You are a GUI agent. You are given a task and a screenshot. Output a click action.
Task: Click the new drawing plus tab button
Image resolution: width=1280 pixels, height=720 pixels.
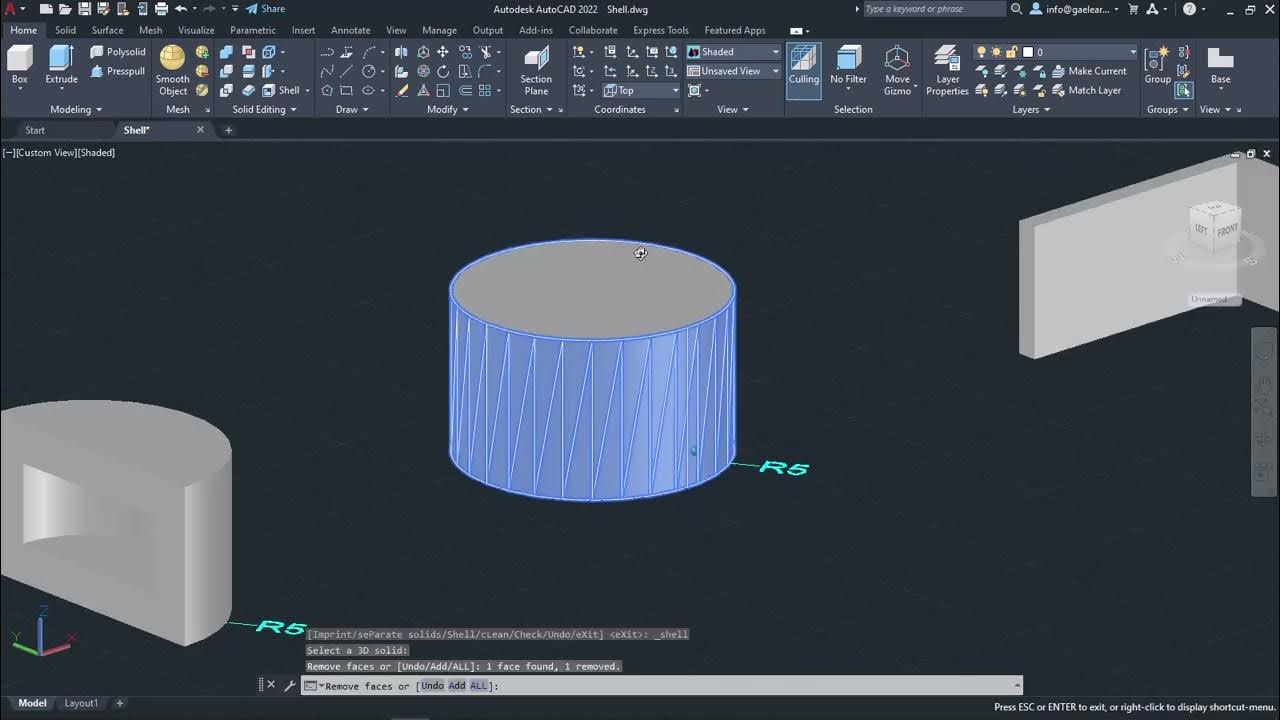click(228, 130)
